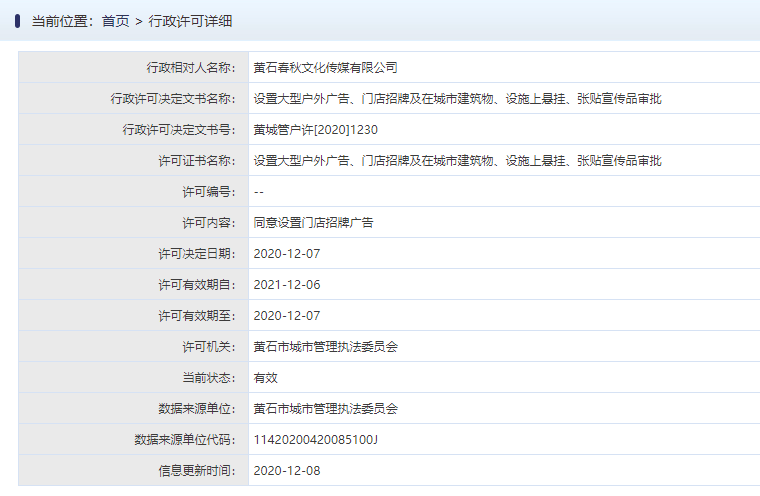Select document number 黄城管户许[2020]1230

click(x=316, y=130)
